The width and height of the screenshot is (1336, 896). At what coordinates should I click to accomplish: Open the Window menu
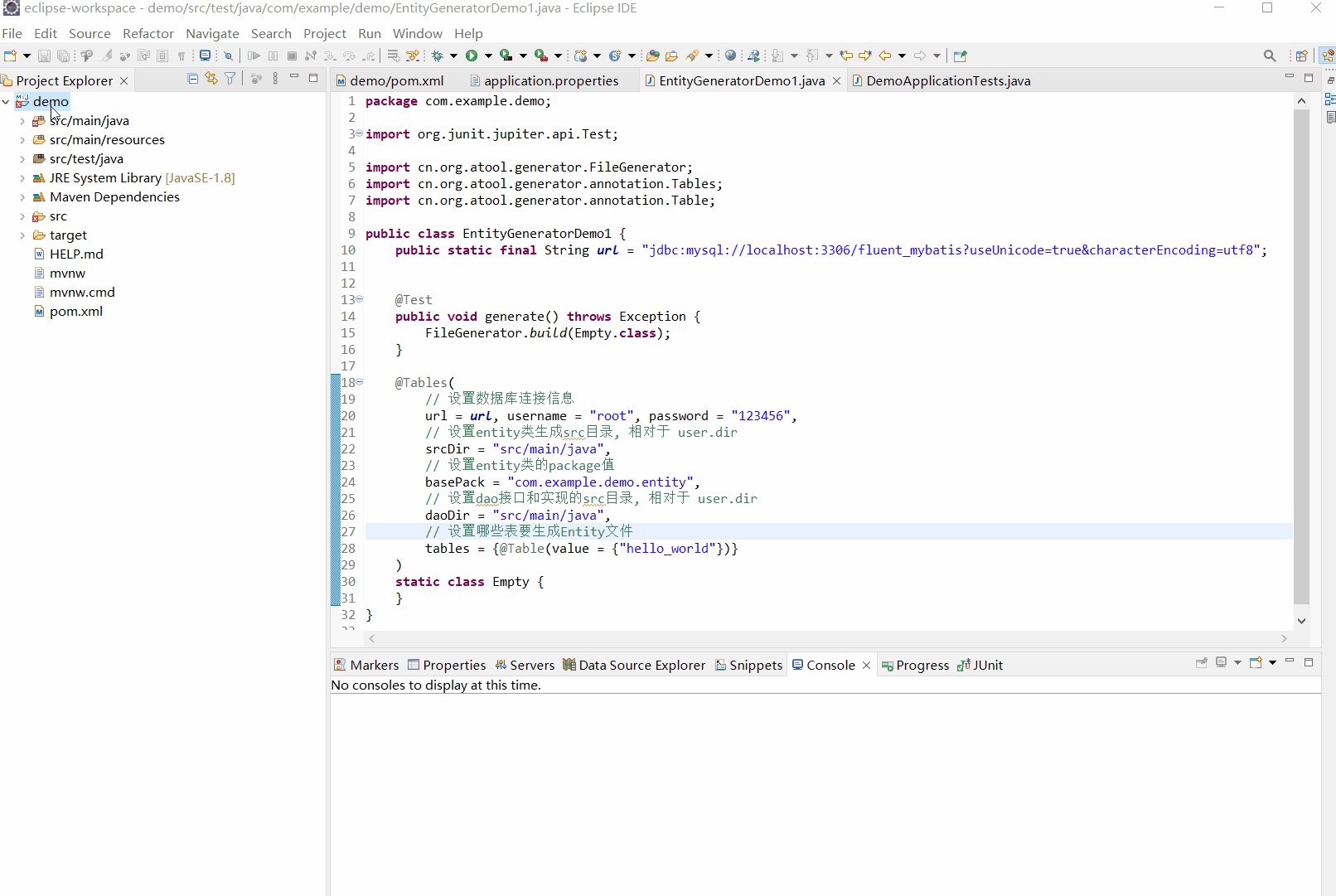[x=417, y=33]
